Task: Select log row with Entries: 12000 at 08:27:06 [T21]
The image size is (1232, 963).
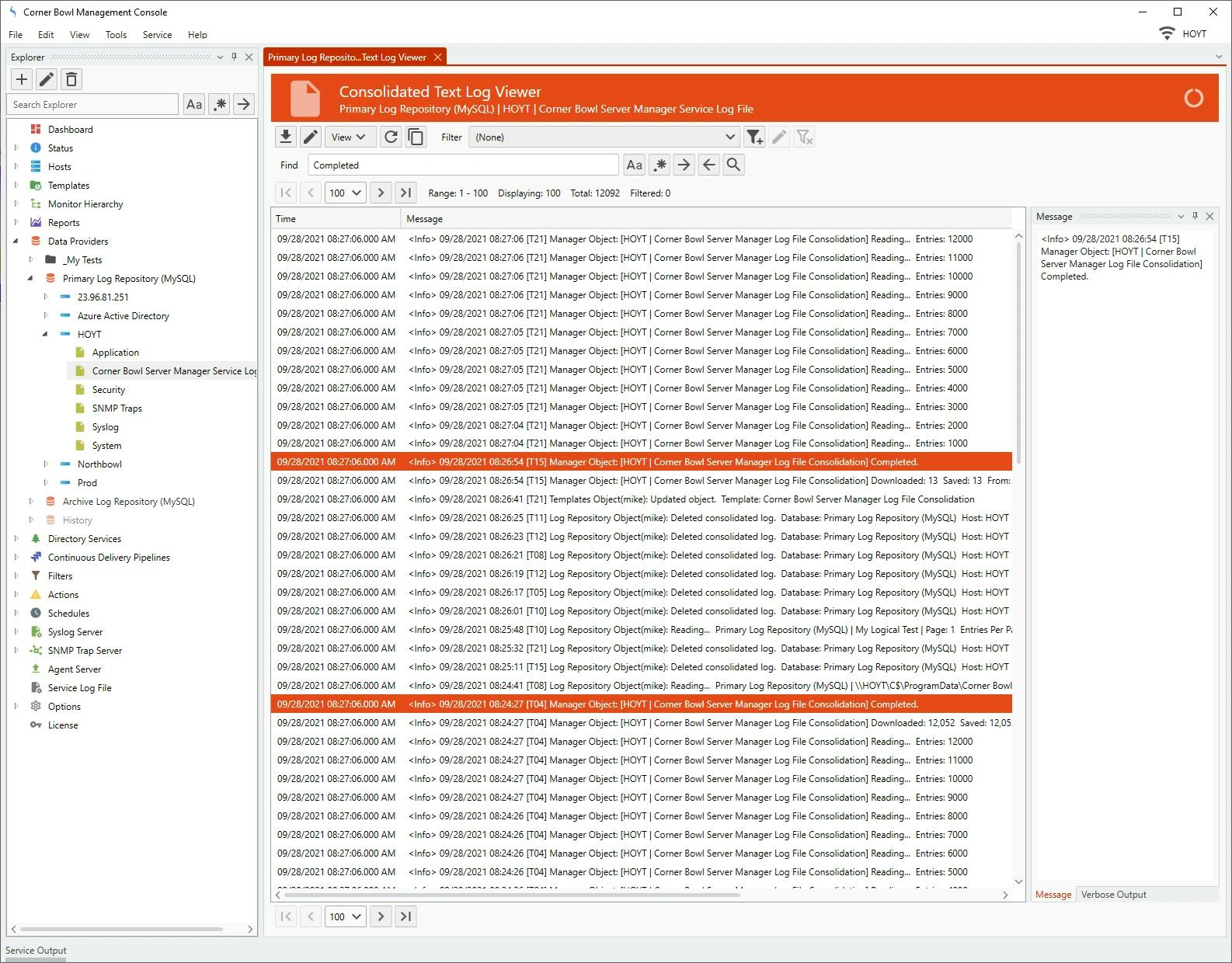Action: click(642, 238)
